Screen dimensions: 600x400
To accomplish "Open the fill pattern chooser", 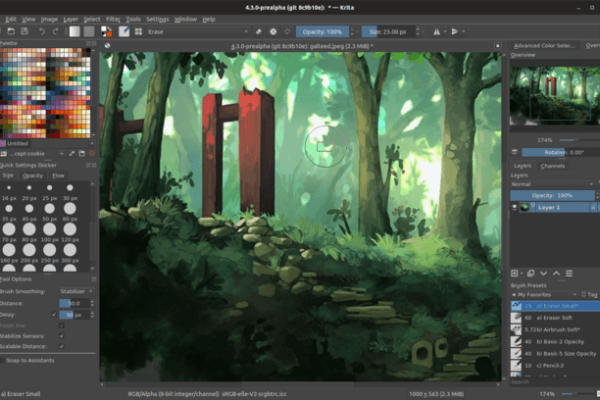I will (x=89, y=31).
